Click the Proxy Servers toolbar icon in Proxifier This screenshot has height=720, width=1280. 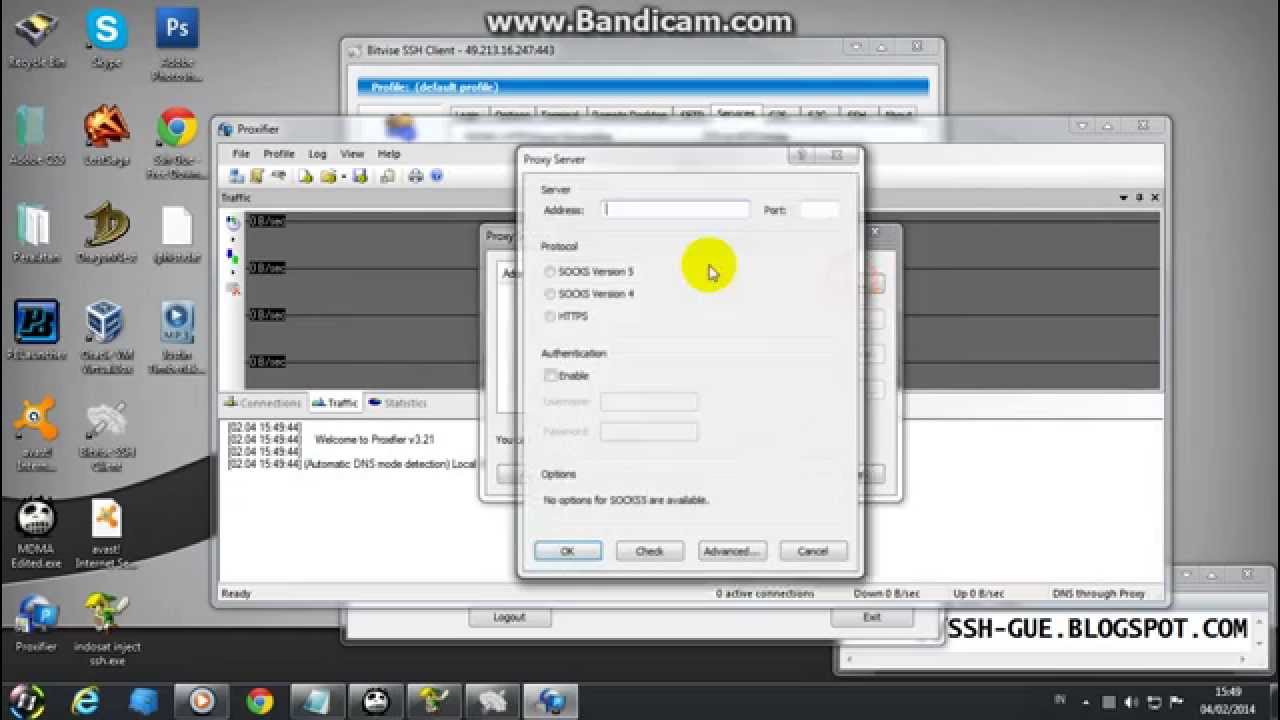pos(237,176)
